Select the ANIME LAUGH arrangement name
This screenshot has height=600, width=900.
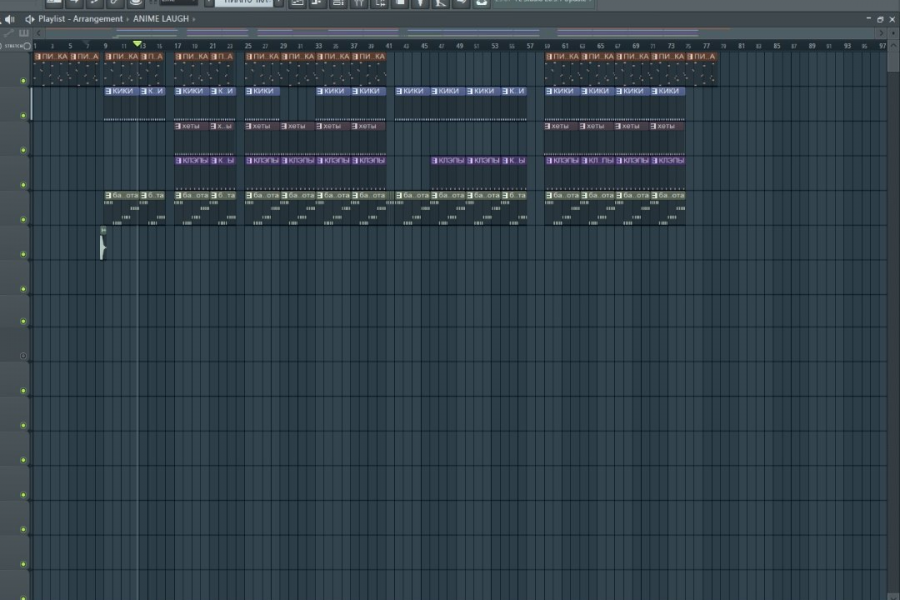(x=161, y=19)
